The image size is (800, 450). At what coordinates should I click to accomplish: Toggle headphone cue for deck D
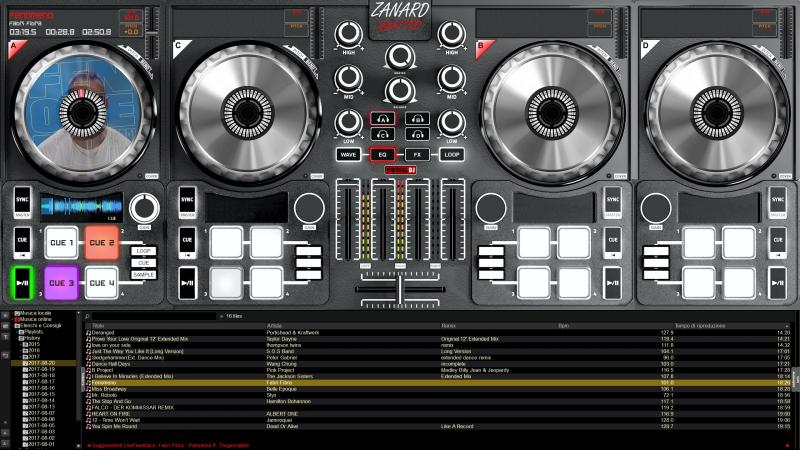pos(417,135)
